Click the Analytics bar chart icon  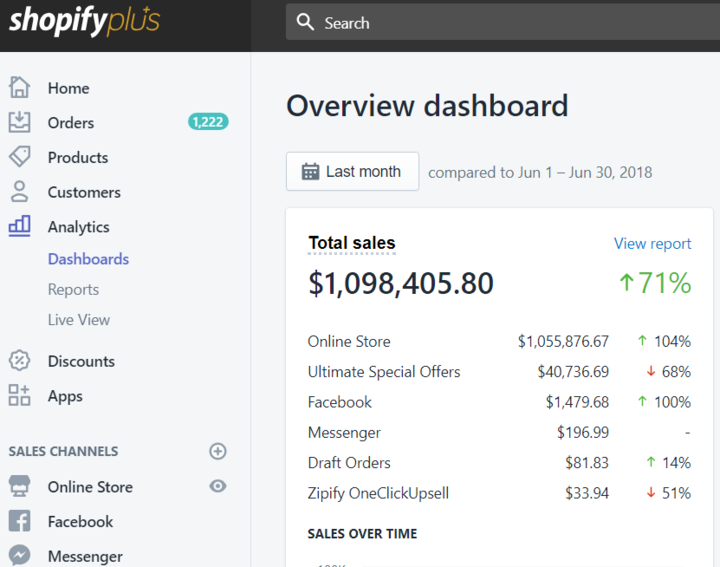click(19, 226)
